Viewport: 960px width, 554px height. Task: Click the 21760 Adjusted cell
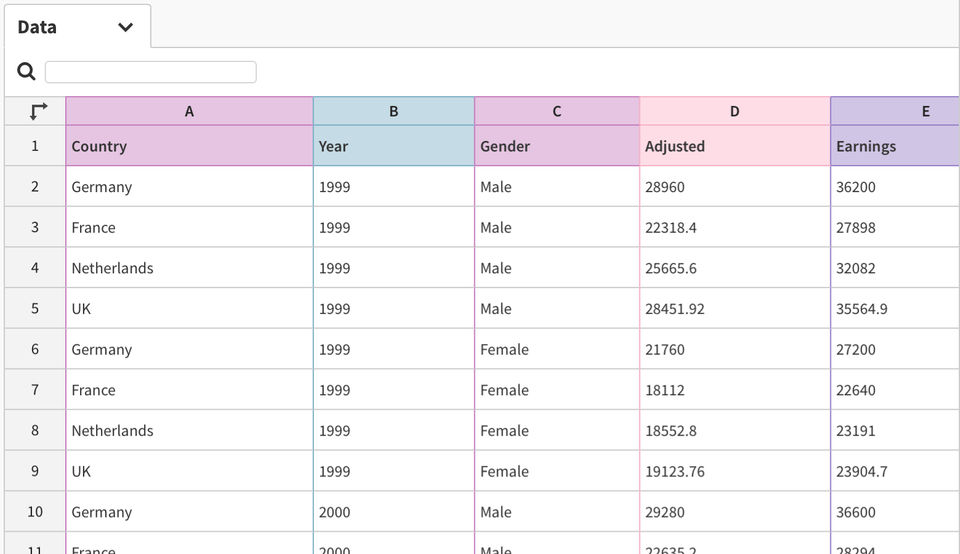(x=735, y=349)
